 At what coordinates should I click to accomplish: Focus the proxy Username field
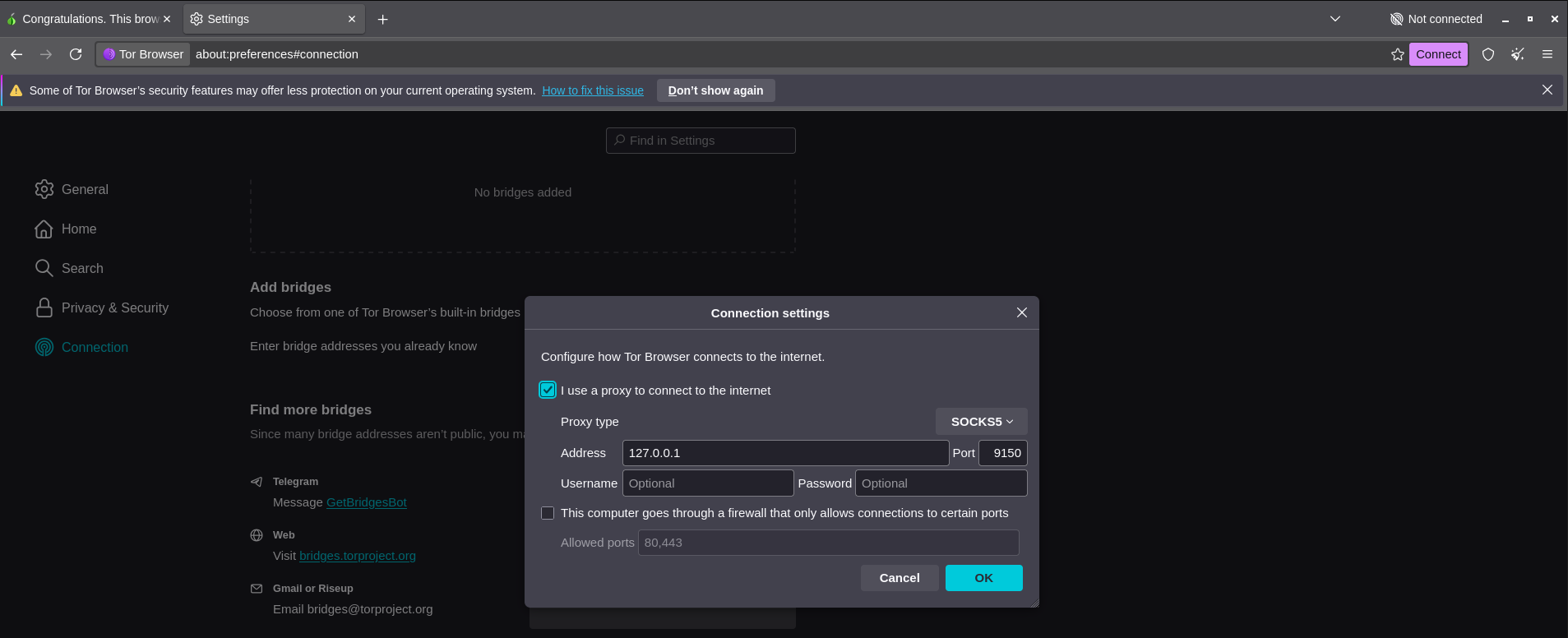pos(708,483)
